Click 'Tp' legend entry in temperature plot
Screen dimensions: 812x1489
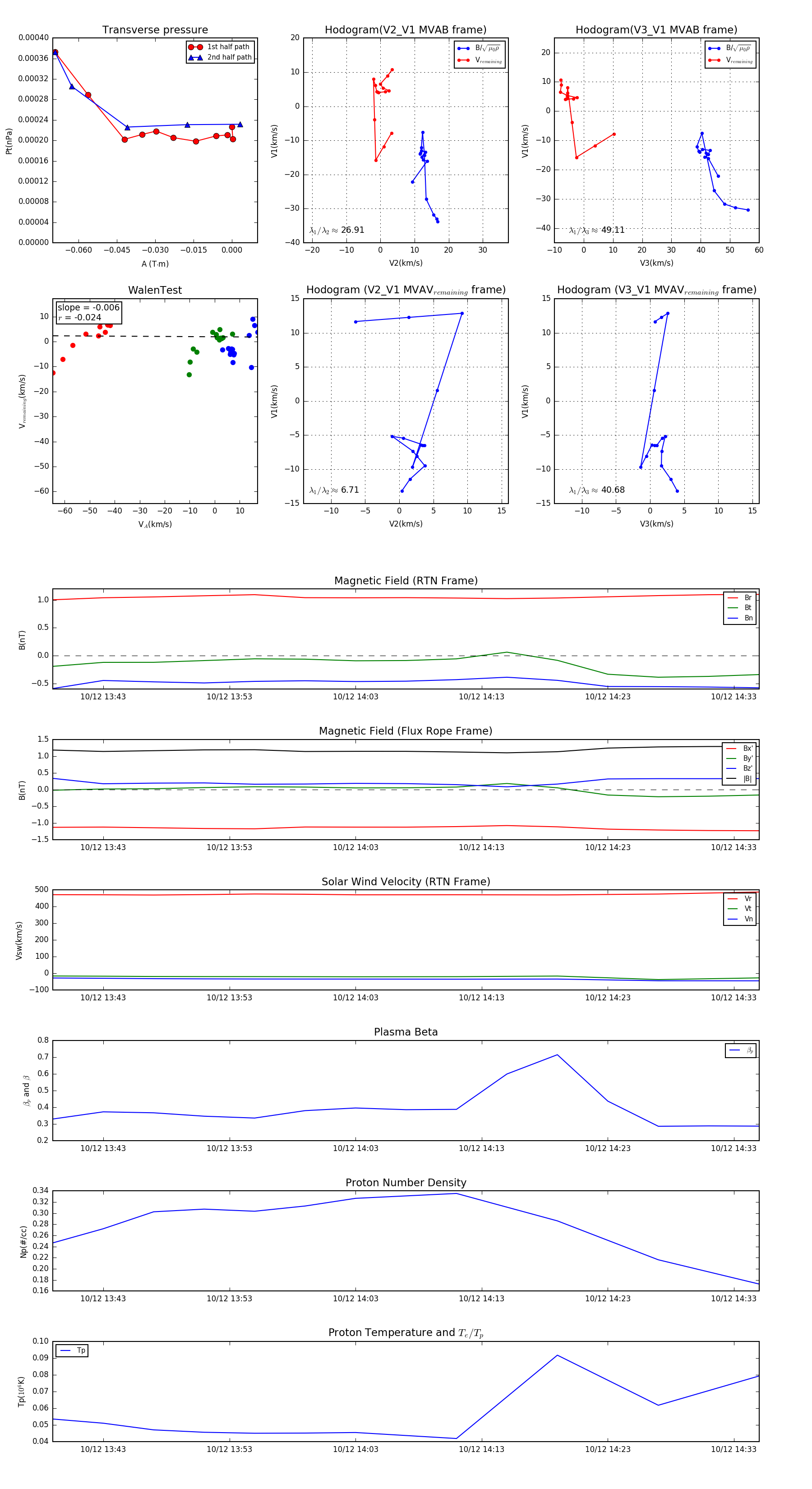[72, 1351]
